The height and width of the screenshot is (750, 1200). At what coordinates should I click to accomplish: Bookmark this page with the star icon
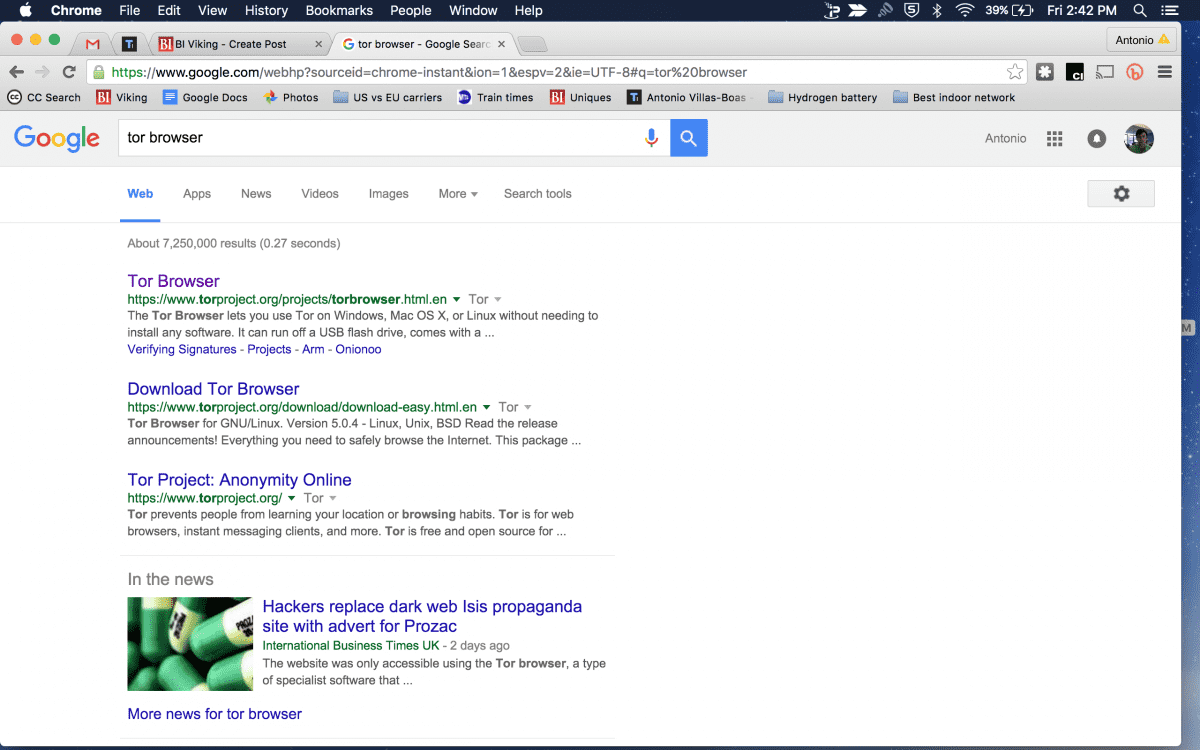(x=1015, y=72)
